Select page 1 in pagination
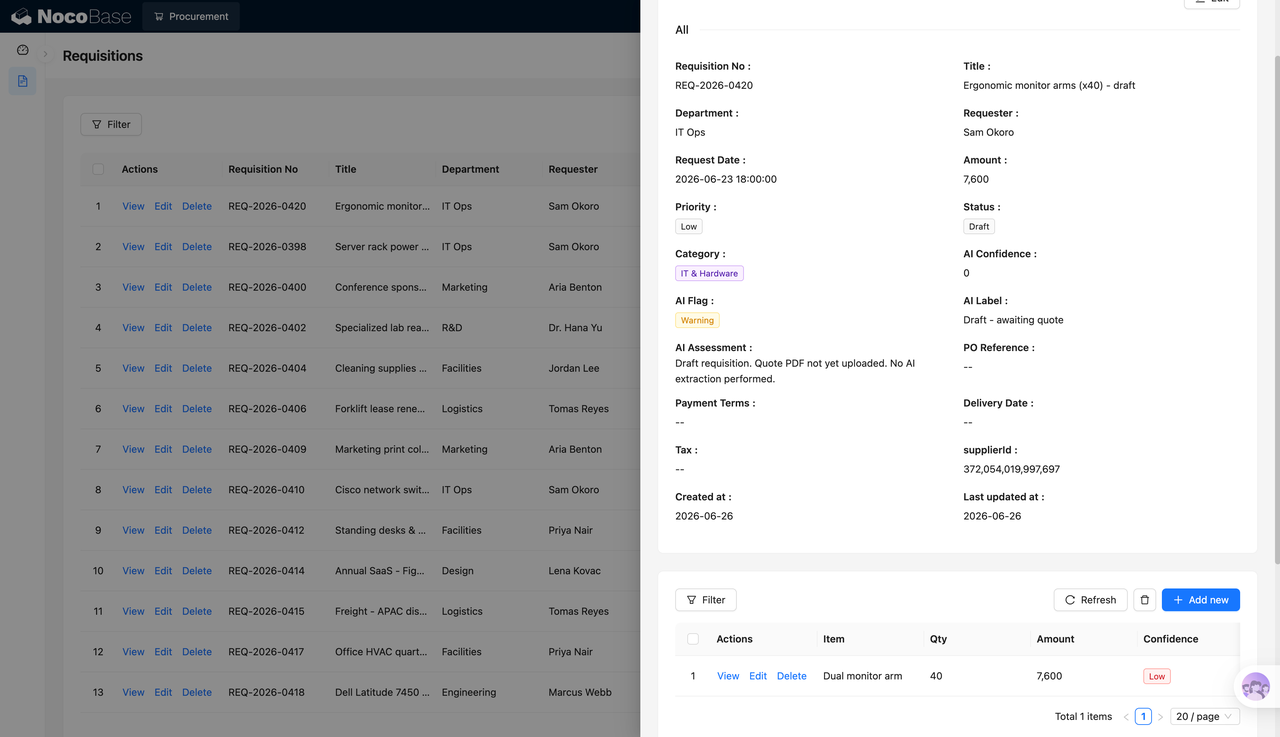 coord(1143,717)
